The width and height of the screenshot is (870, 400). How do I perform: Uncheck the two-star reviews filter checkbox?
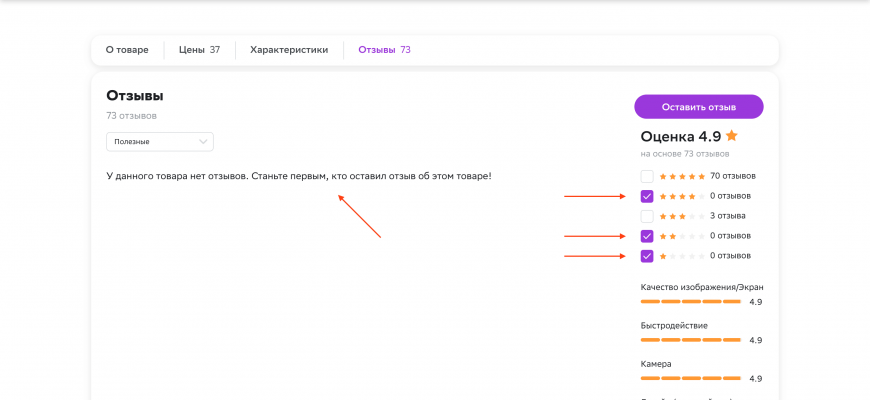tap(647, 236)
